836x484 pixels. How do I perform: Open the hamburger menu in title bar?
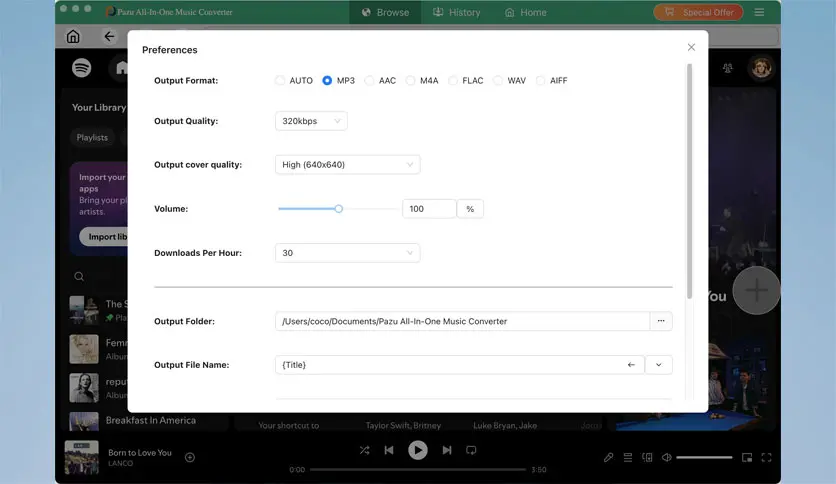pyautogui.click(x=759, y=12)
